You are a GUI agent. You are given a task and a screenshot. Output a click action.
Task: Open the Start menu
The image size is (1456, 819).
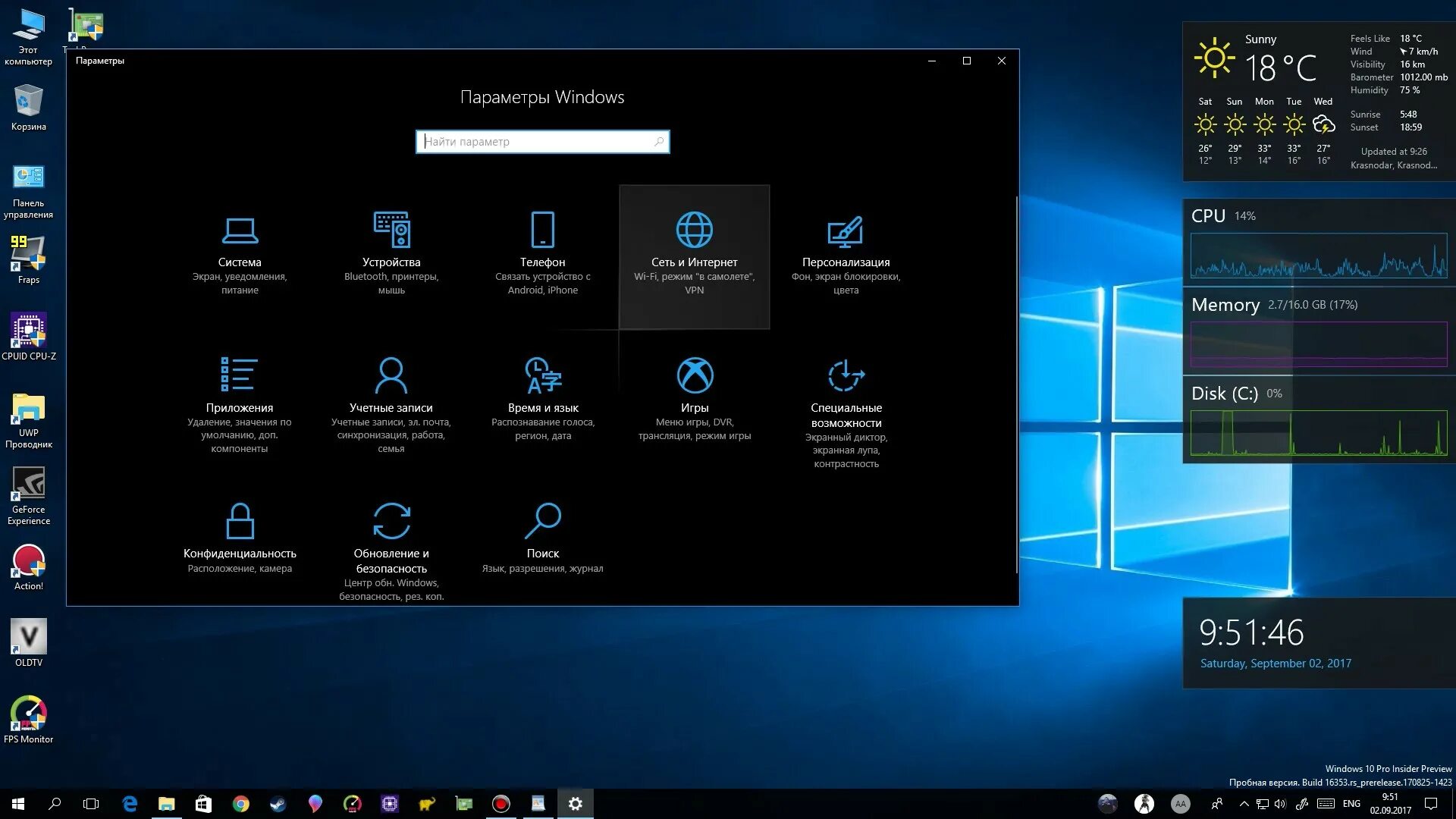tap(16, 804)
